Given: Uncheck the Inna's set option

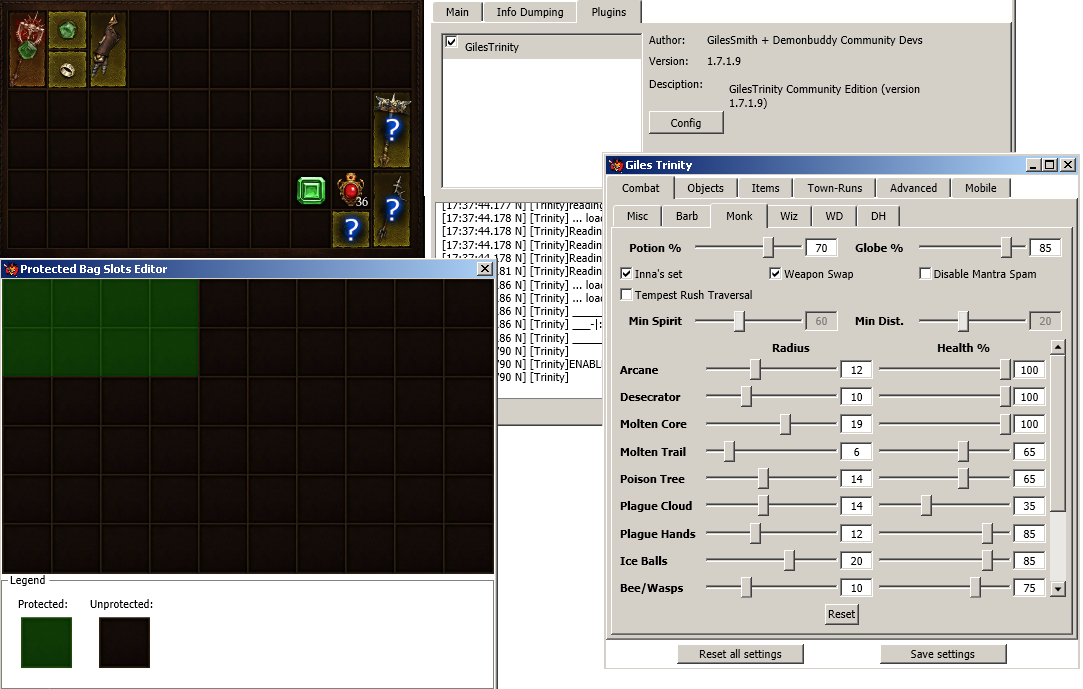Looking at the screenshot, I should coord(626,274).
